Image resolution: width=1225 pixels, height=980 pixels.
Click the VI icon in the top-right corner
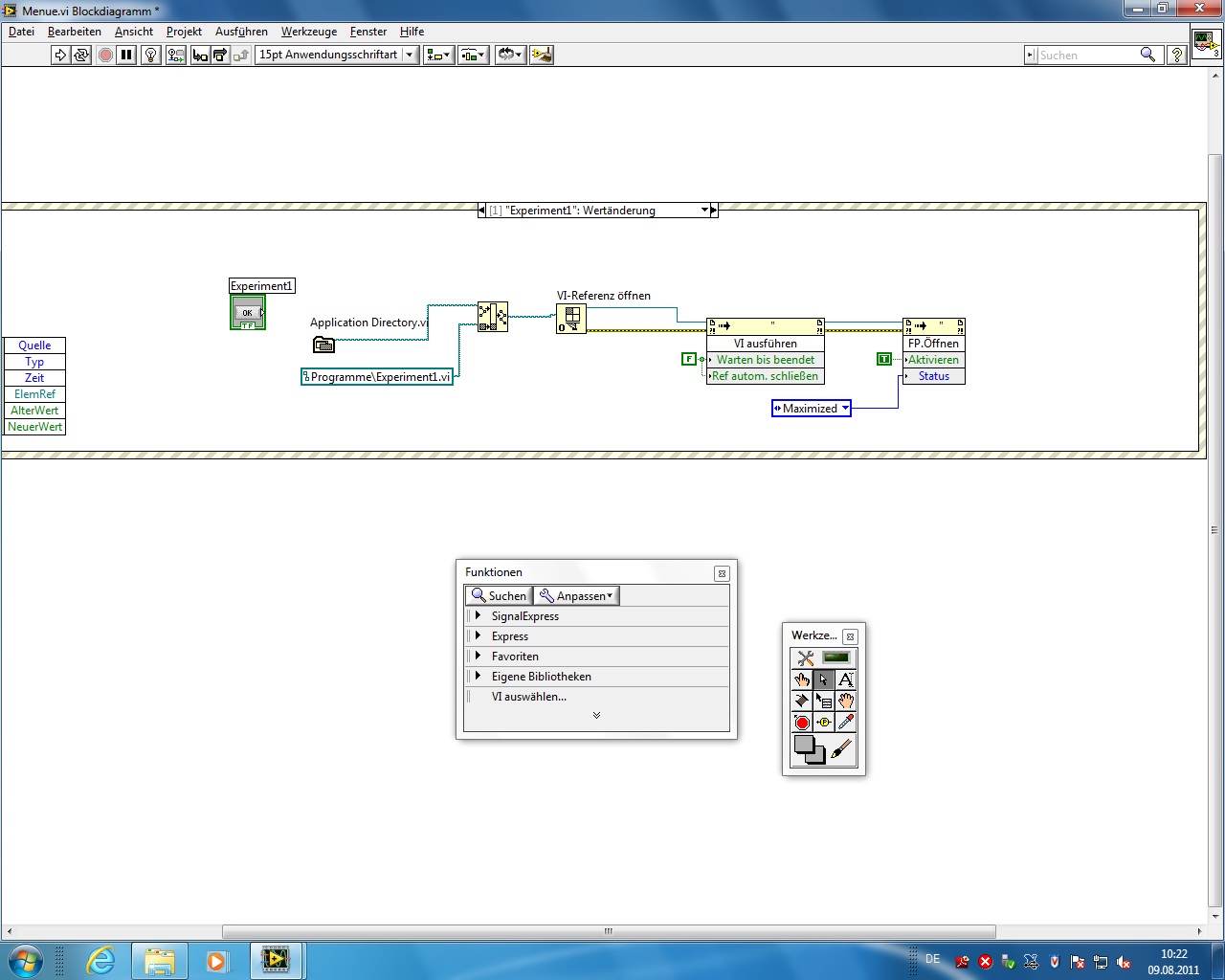pos(1206,44)
